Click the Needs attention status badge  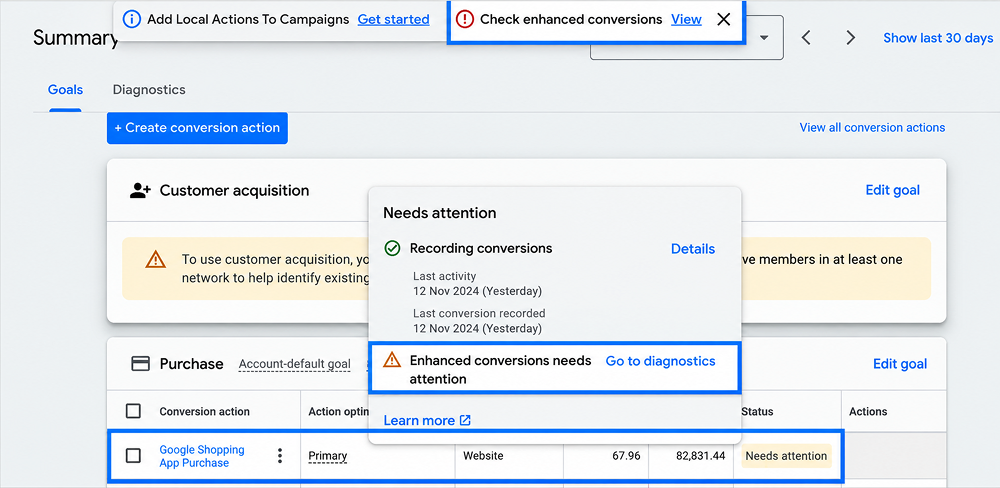click(786, 456)
